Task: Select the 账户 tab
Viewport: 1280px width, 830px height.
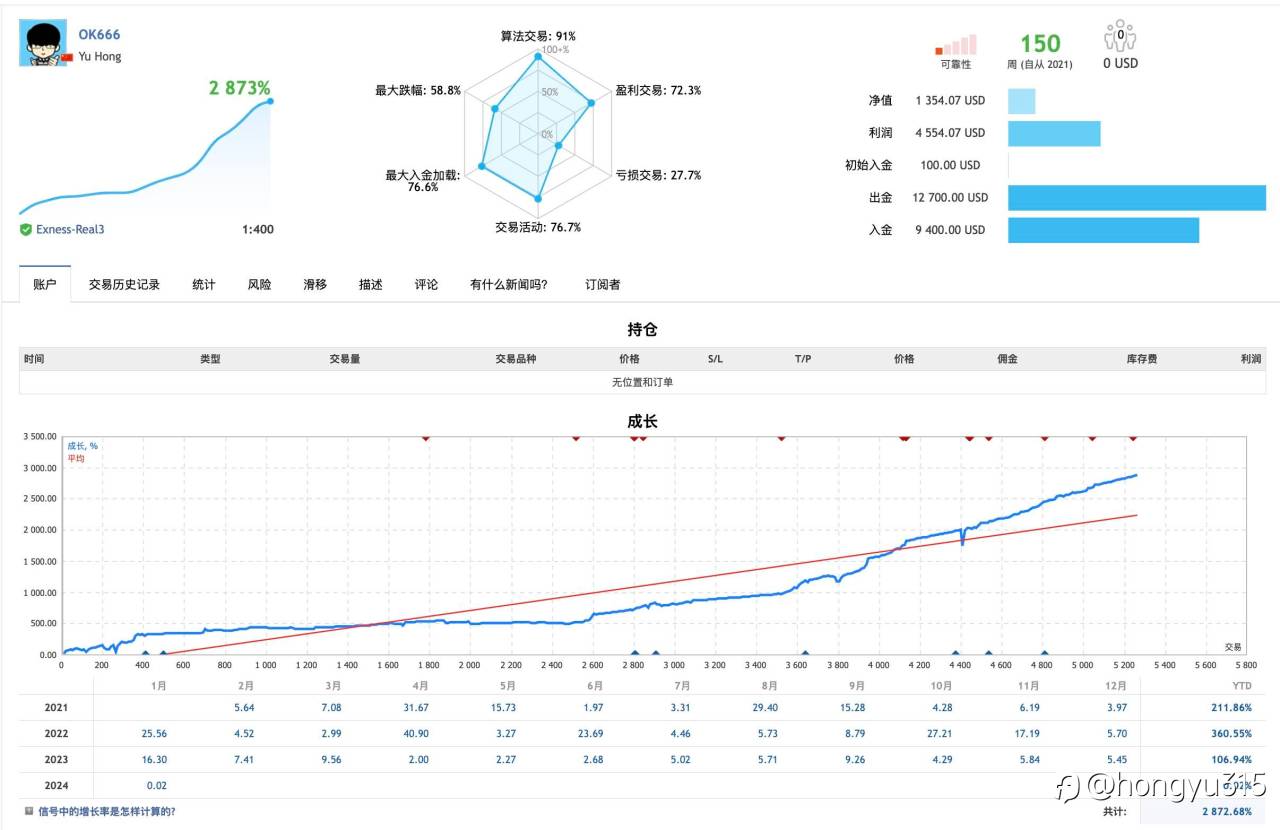Action: (x=45, y=284)
